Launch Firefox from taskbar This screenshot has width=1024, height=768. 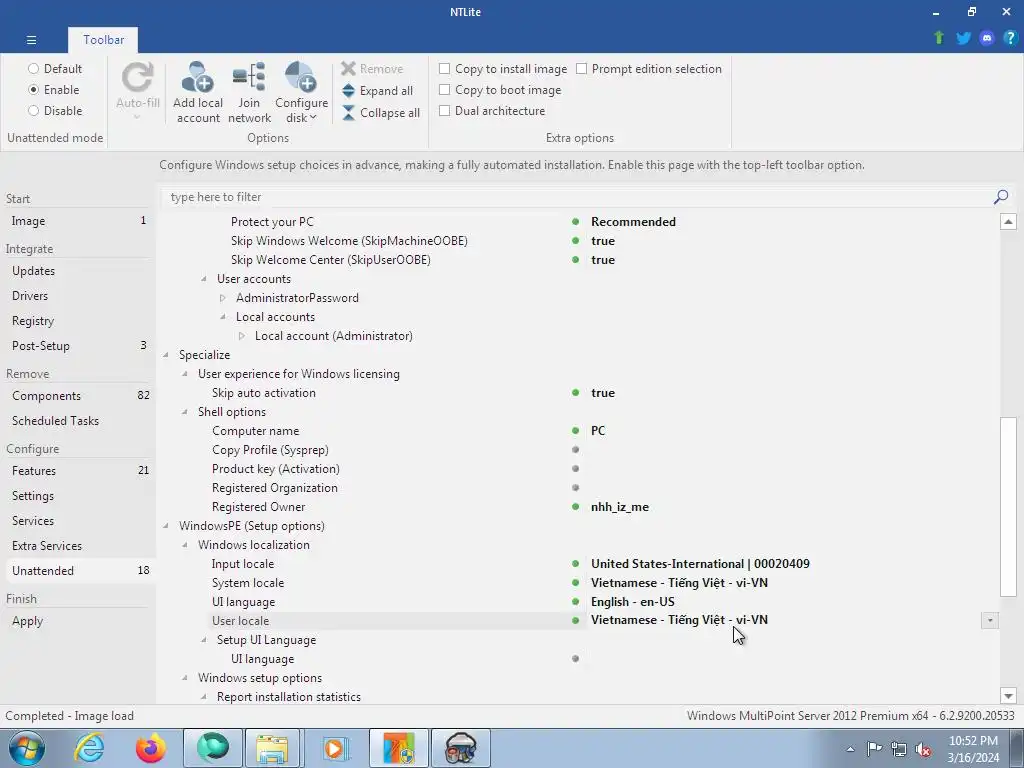150,748
